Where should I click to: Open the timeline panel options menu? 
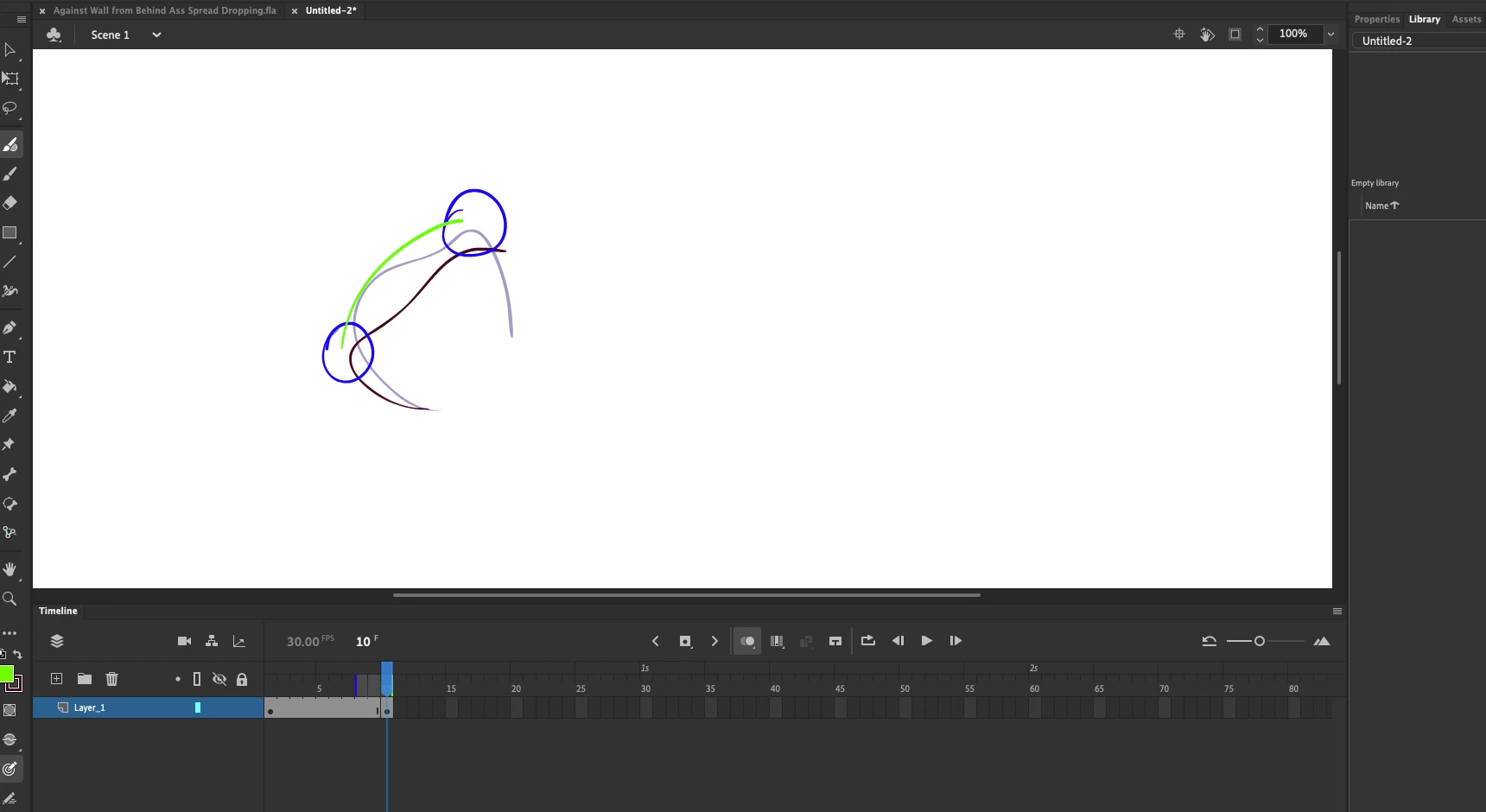pos(1337,611)
